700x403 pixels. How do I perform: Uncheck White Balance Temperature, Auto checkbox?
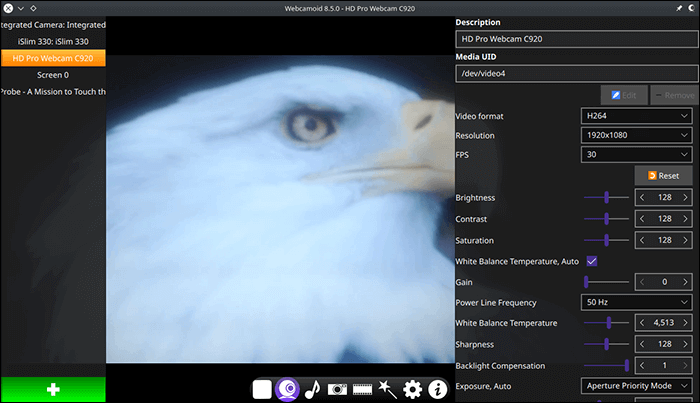592,261
